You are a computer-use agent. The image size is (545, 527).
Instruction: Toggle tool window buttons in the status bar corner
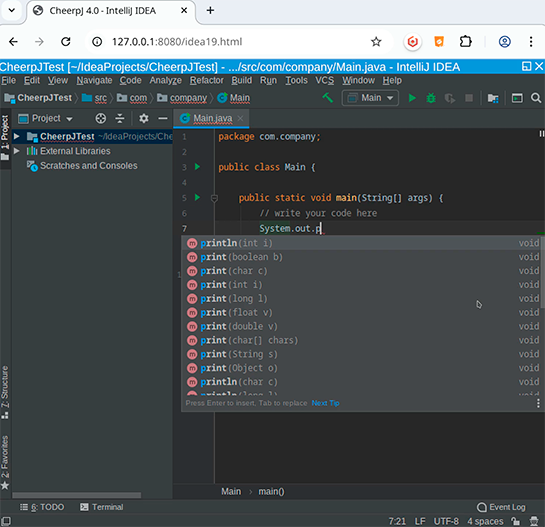pyautogui.click(x=6, y=521)
